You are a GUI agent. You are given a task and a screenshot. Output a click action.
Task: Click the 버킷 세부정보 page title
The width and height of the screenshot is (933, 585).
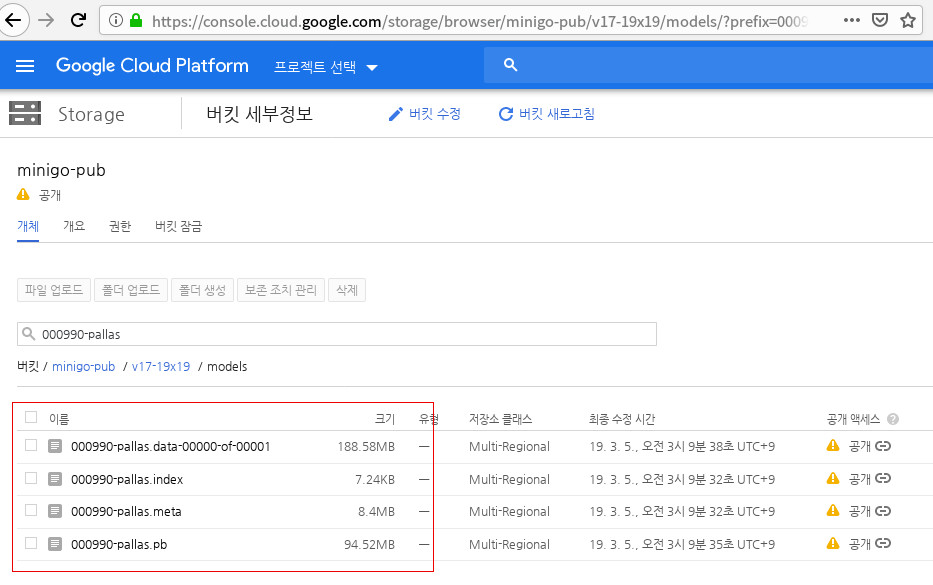[259, 114]
